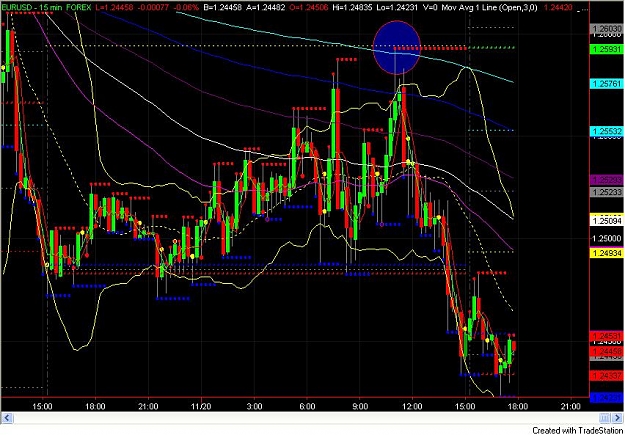Click the B=1.24458 bid readout
This screenshot has height=435, width=625.
222,6
